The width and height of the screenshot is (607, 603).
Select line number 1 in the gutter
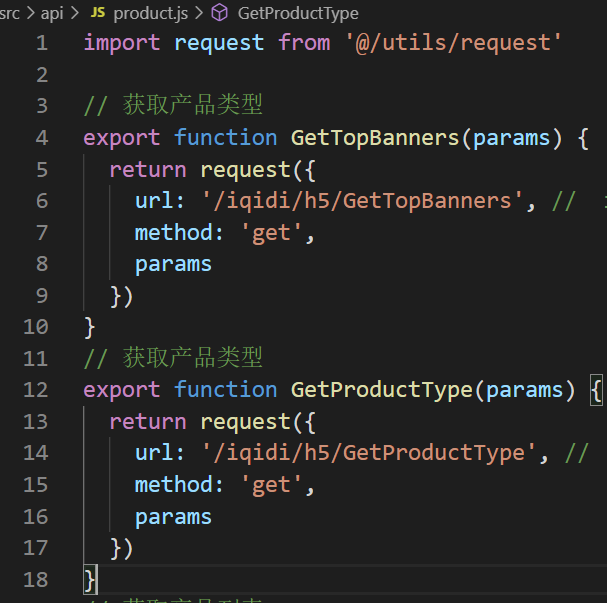pyautogui.click(x=41, y=42)
